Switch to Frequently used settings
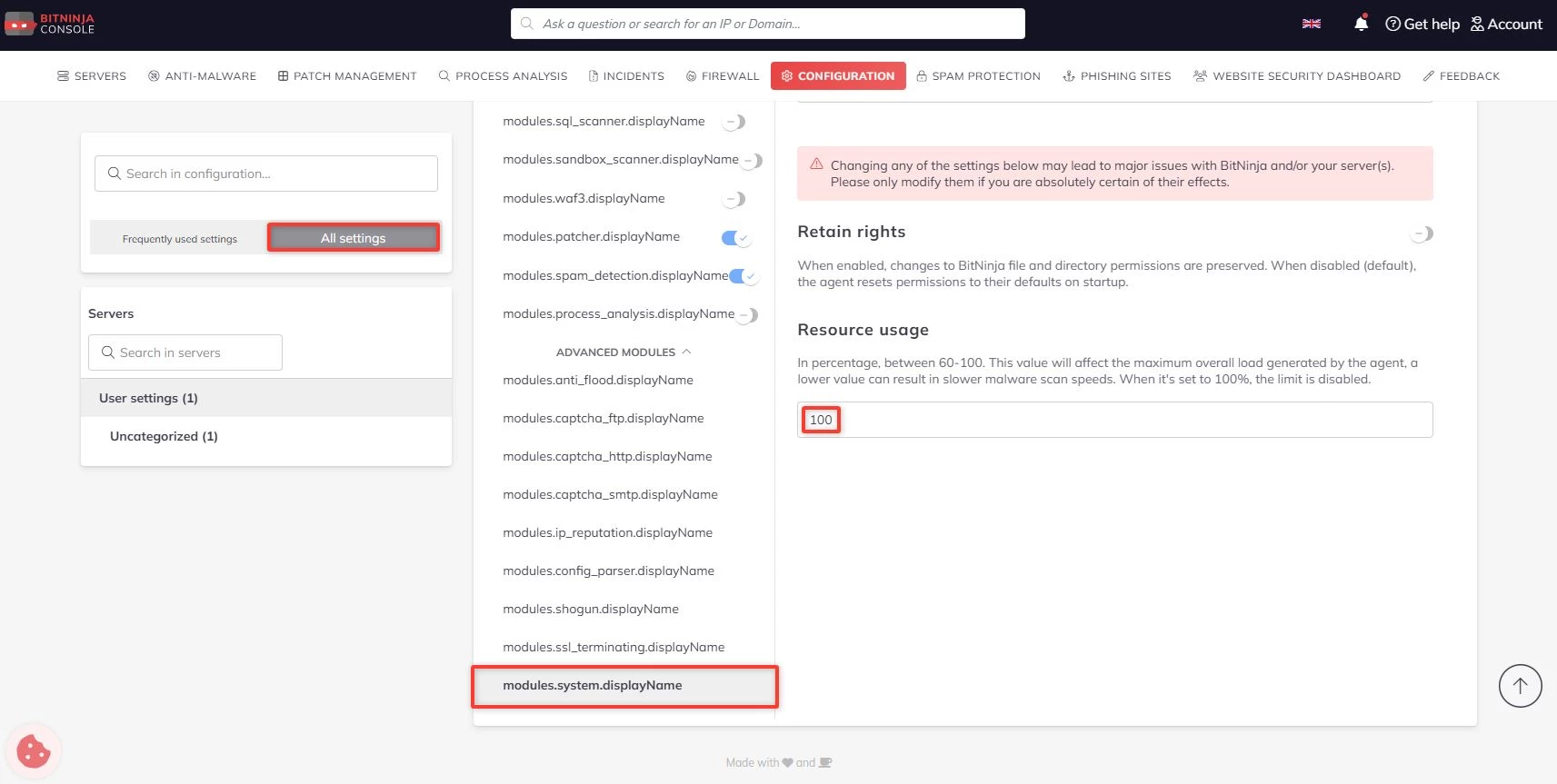Image resolution: width=1557 pixels, height=784 pixels. click(x=179, y=239)
